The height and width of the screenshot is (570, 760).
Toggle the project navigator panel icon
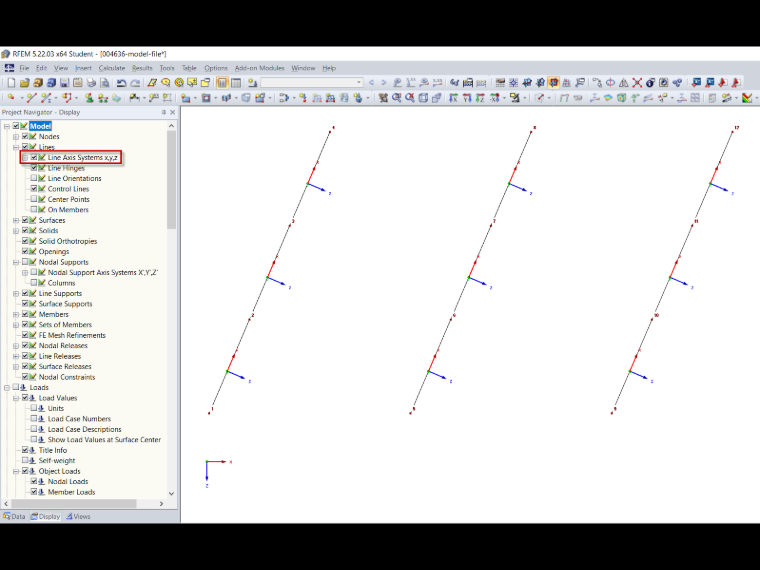(x=222, y=83)
